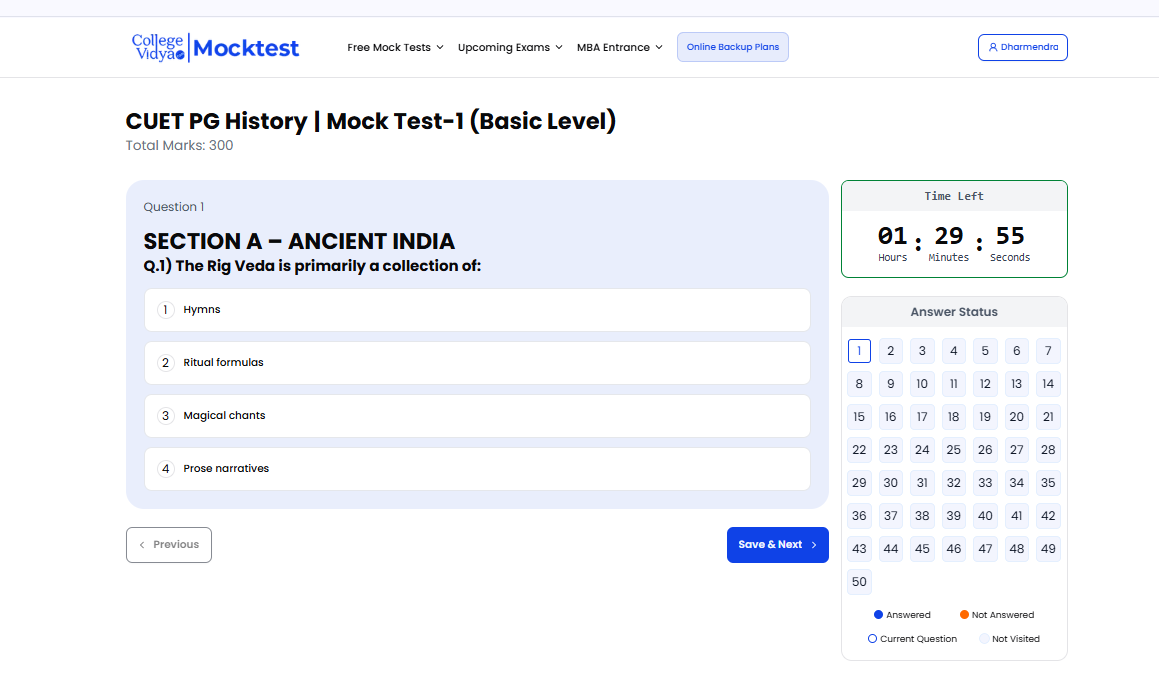
Task: Choose Magical chants as the answer
Action: click(x=477, y=416)
